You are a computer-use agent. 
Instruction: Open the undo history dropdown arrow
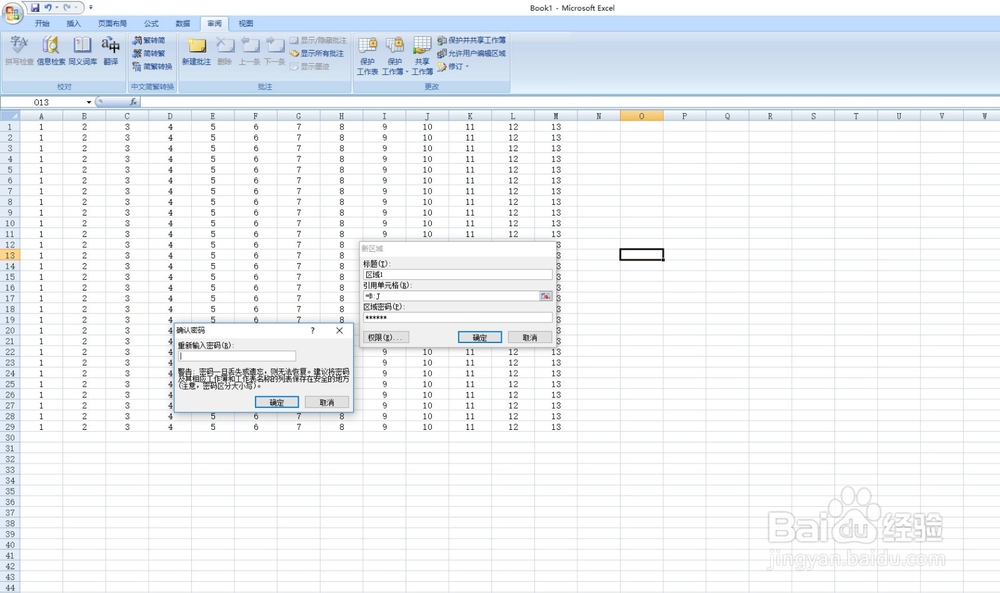56,8
